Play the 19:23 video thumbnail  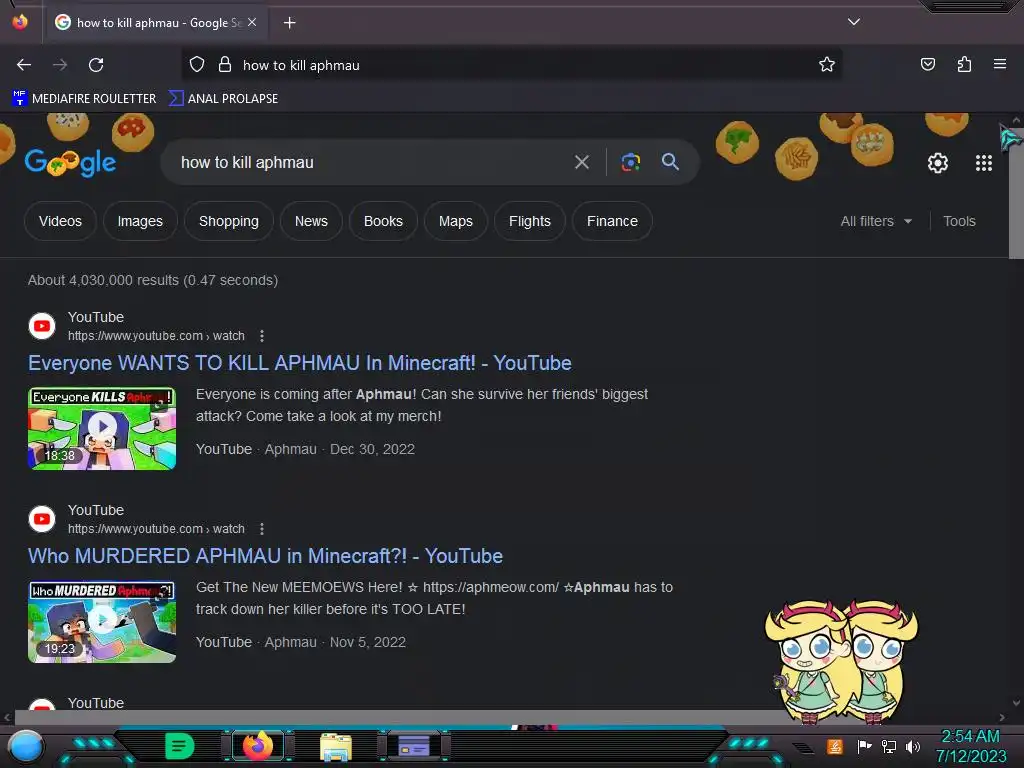point(102,622)
